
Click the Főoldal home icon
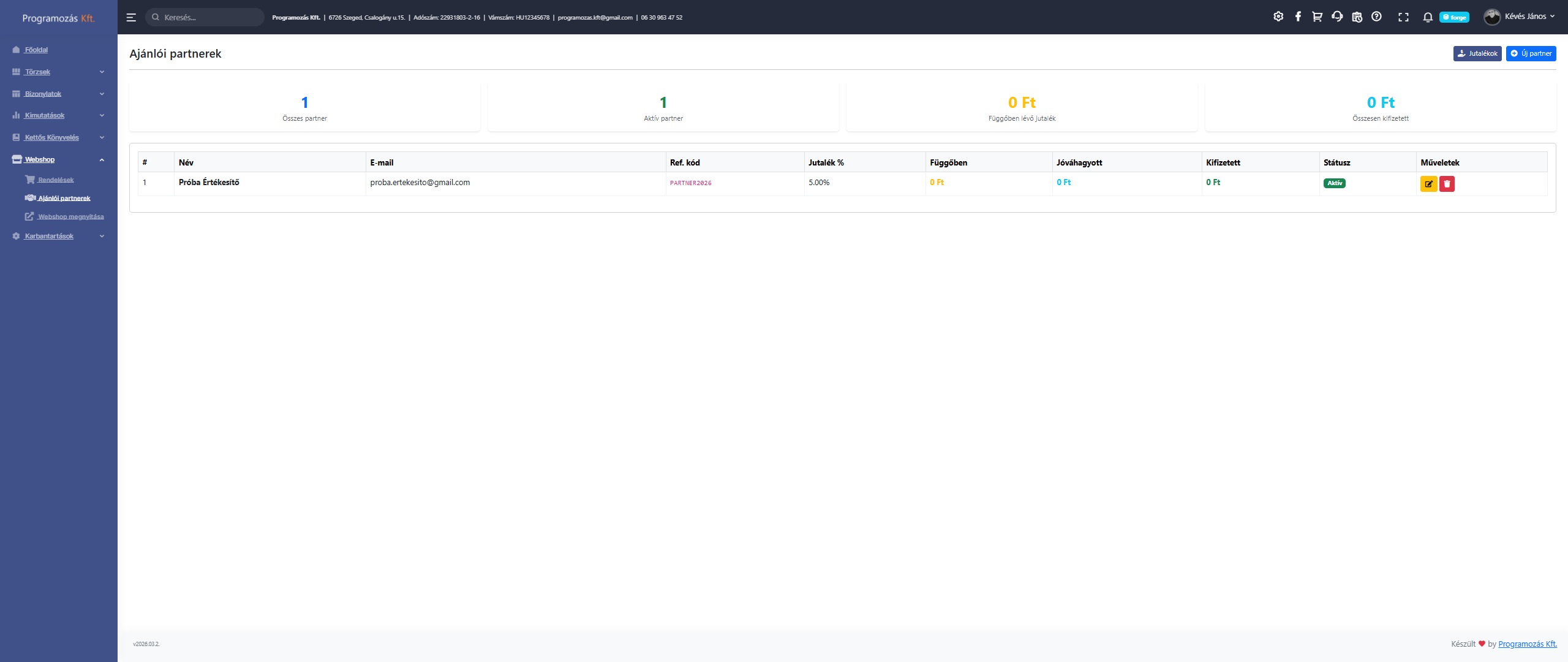16,50
